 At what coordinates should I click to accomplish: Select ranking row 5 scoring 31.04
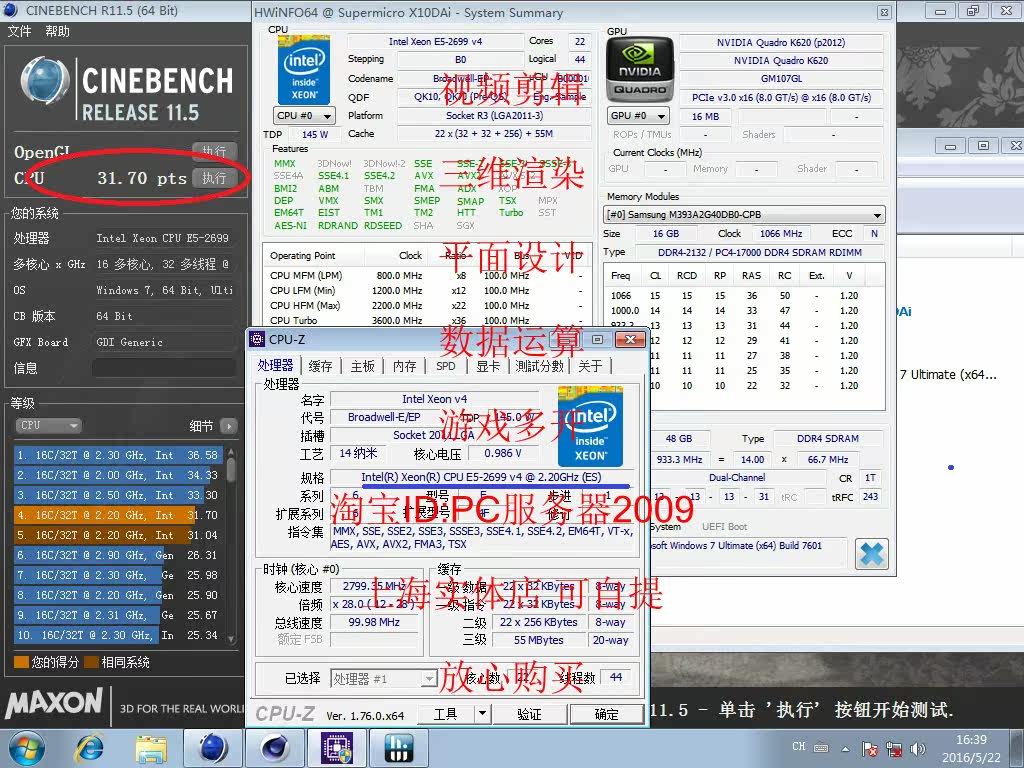[118, 535]
